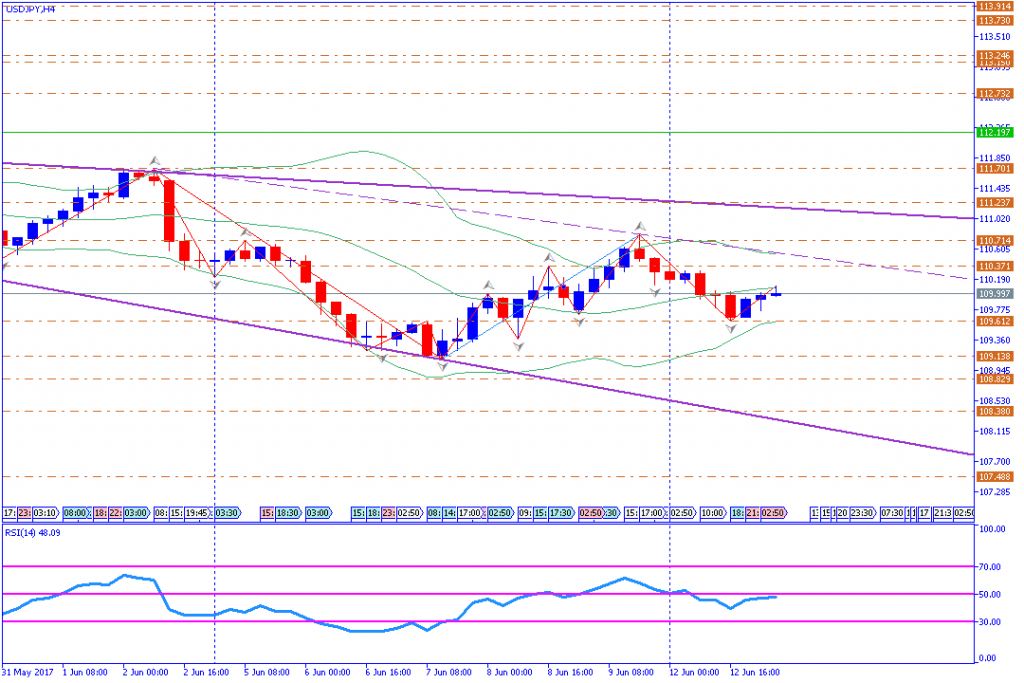Select the 108.380 price level label

point(993,411)
